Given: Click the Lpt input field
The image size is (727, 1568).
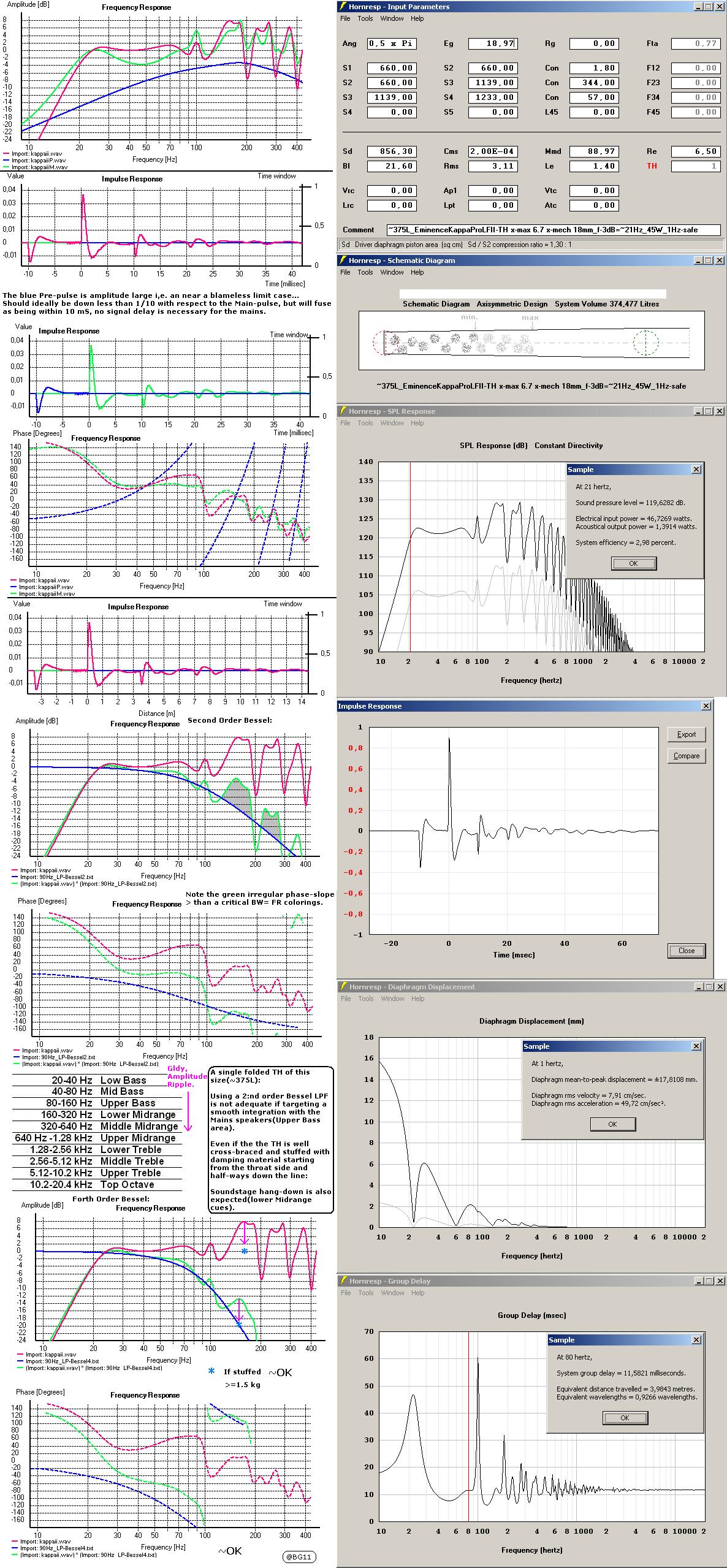Looking at the screenshot, I should (493, 205).
